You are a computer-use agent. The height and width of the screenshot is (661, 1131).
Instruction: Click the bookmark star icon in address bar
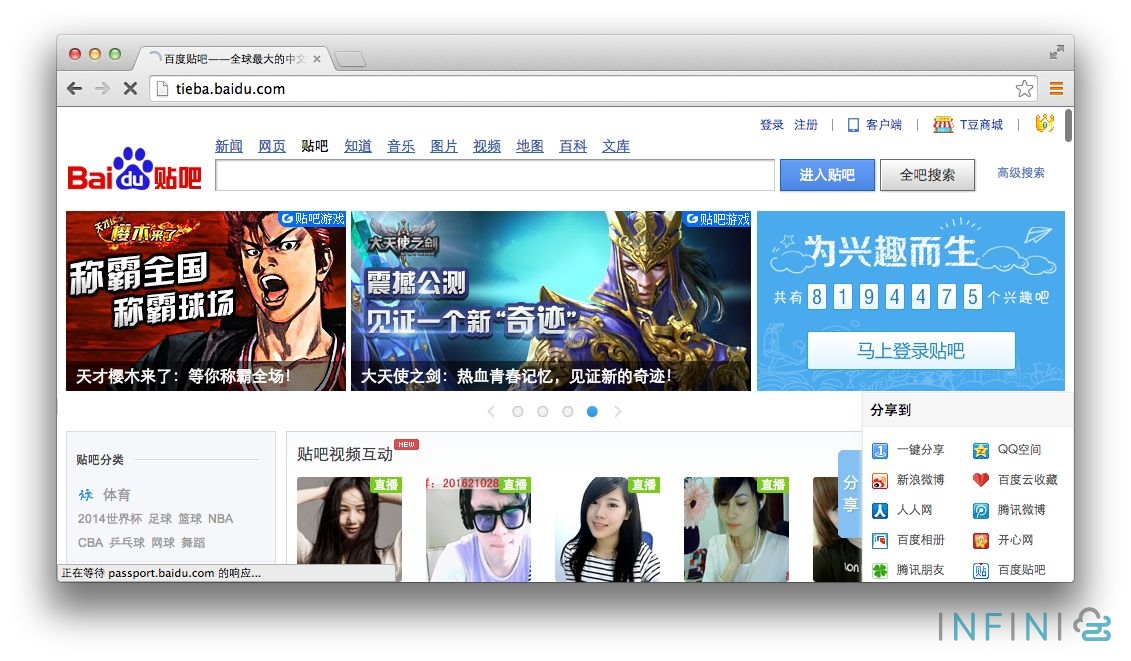click(1024, 89)
